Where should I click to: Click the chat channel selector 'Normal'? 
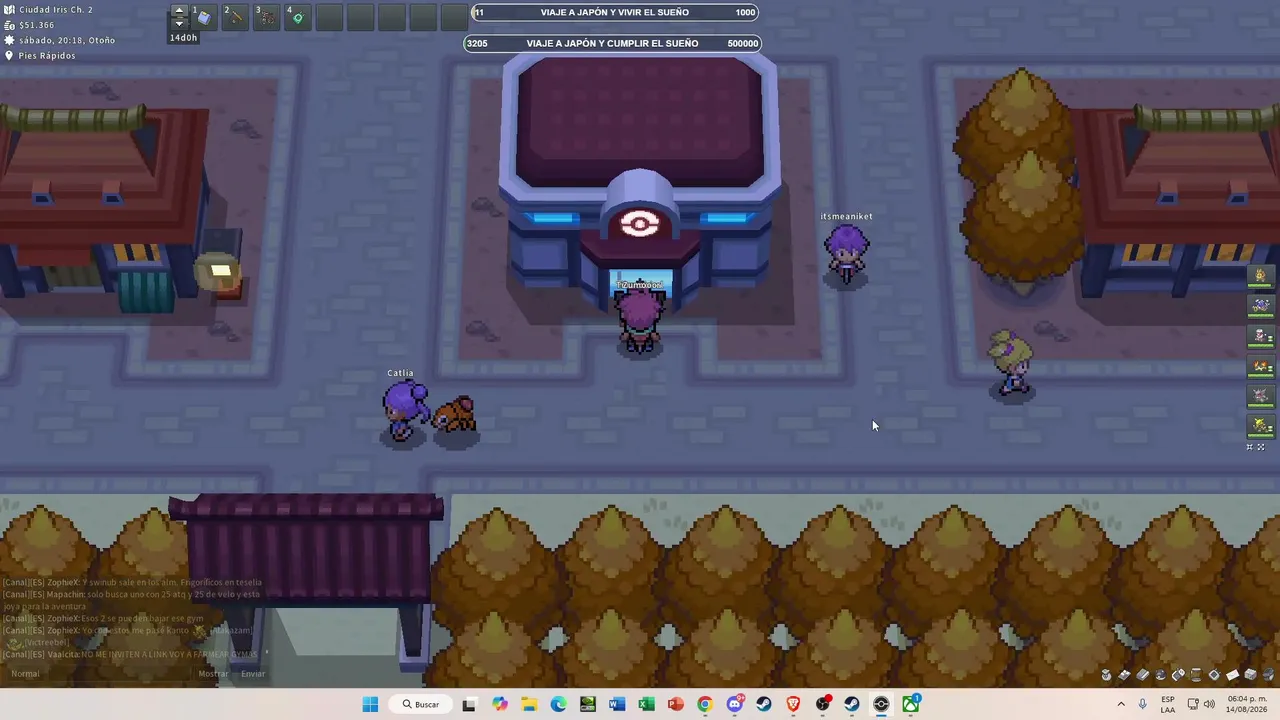coord(25,674)
